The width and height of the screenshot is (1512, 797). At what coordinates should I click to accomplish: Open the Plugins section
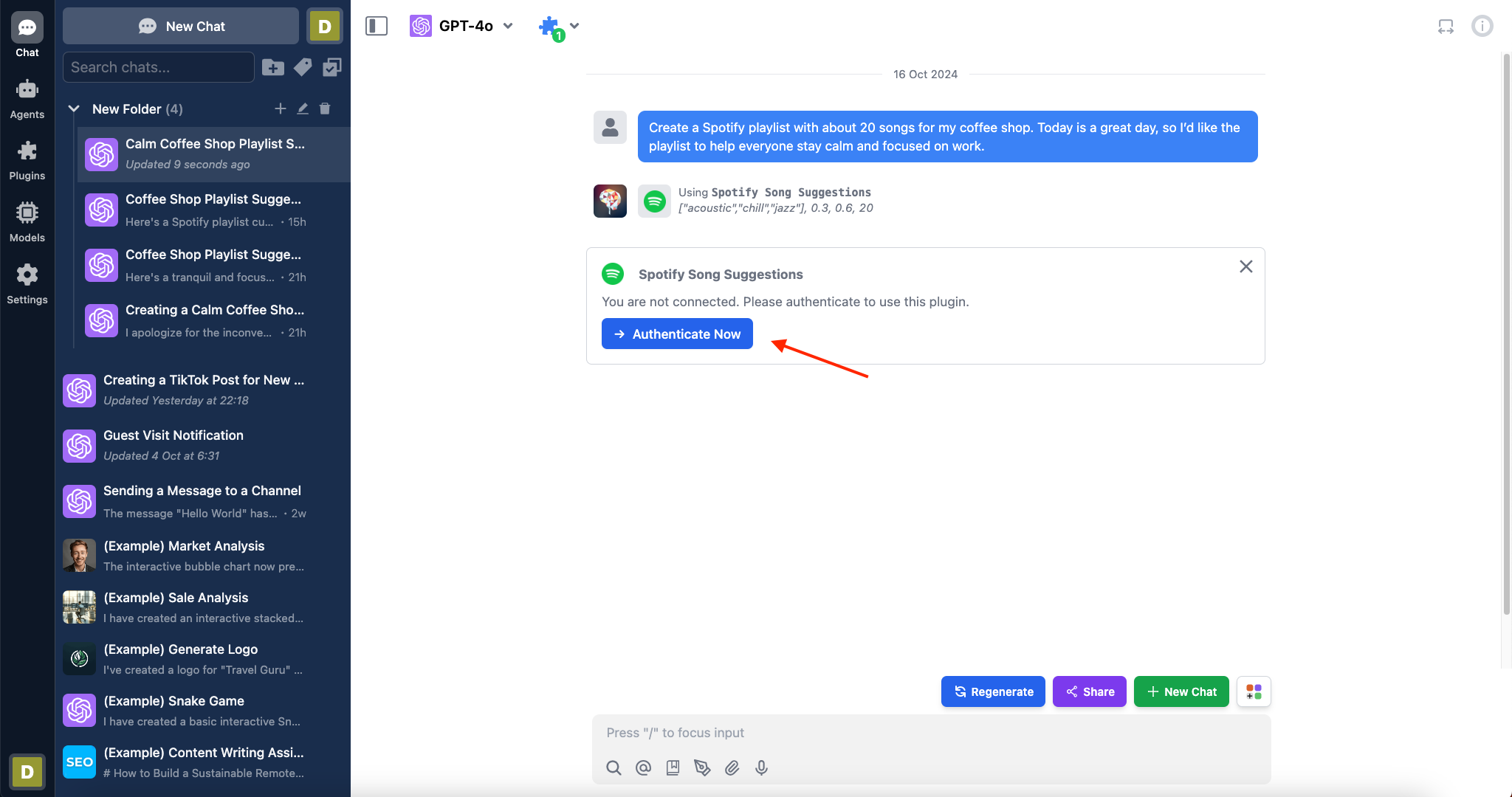(27, 161)
